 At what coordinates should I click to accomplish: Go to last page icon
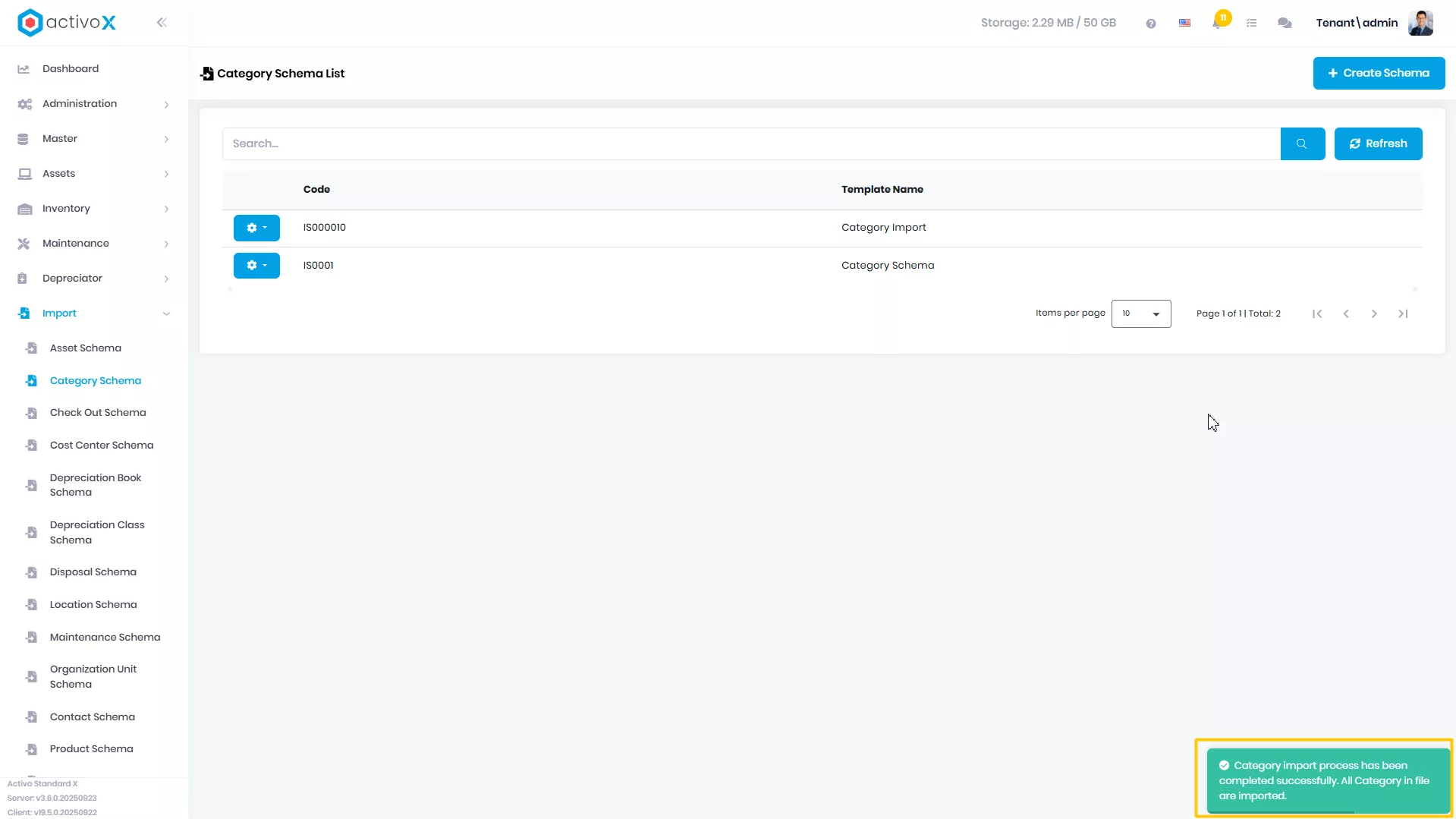click(x=1403, y=313)
